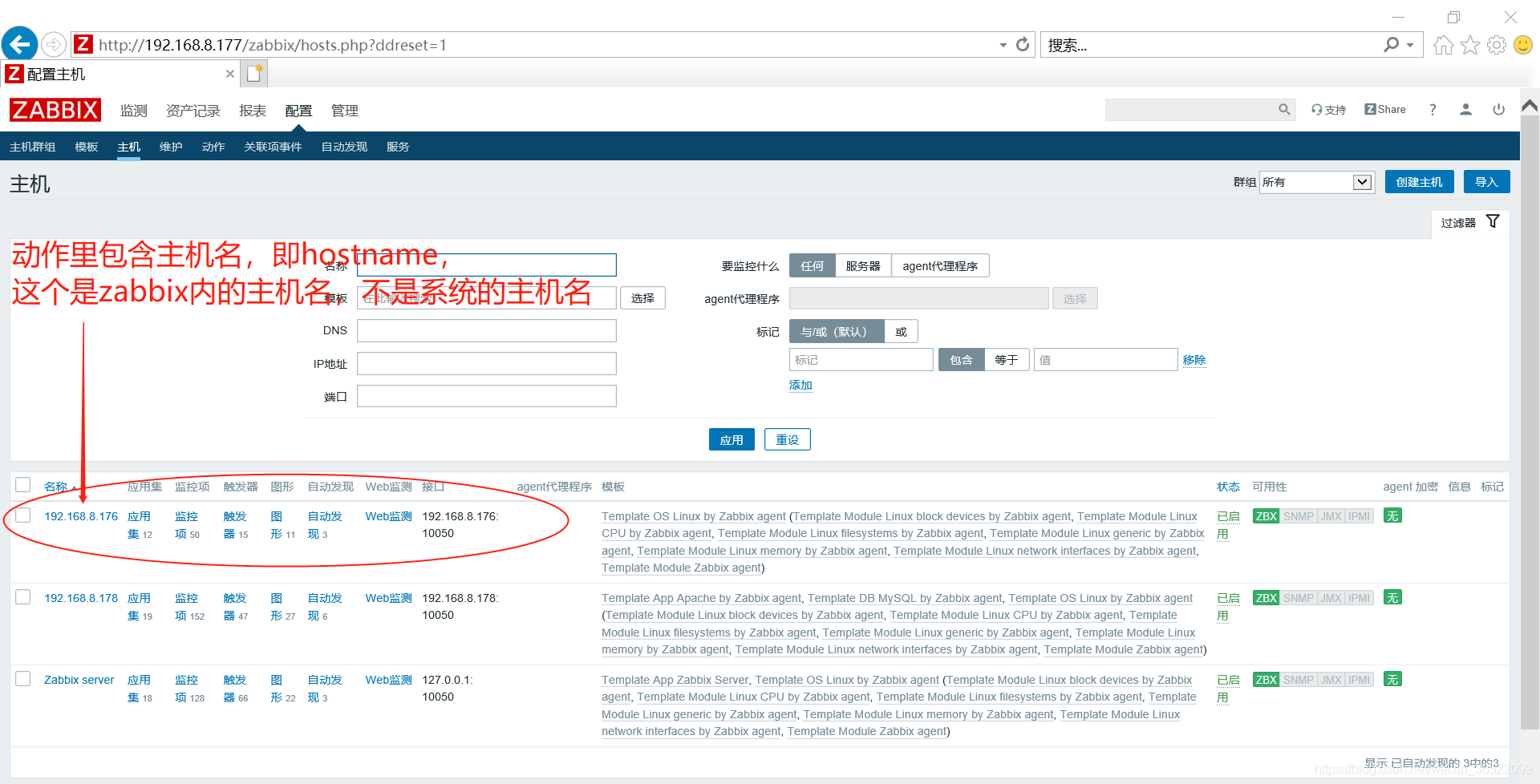Click the 移除 tag link
Screen dimensions: 1540x784
(x=1194, y=360)
